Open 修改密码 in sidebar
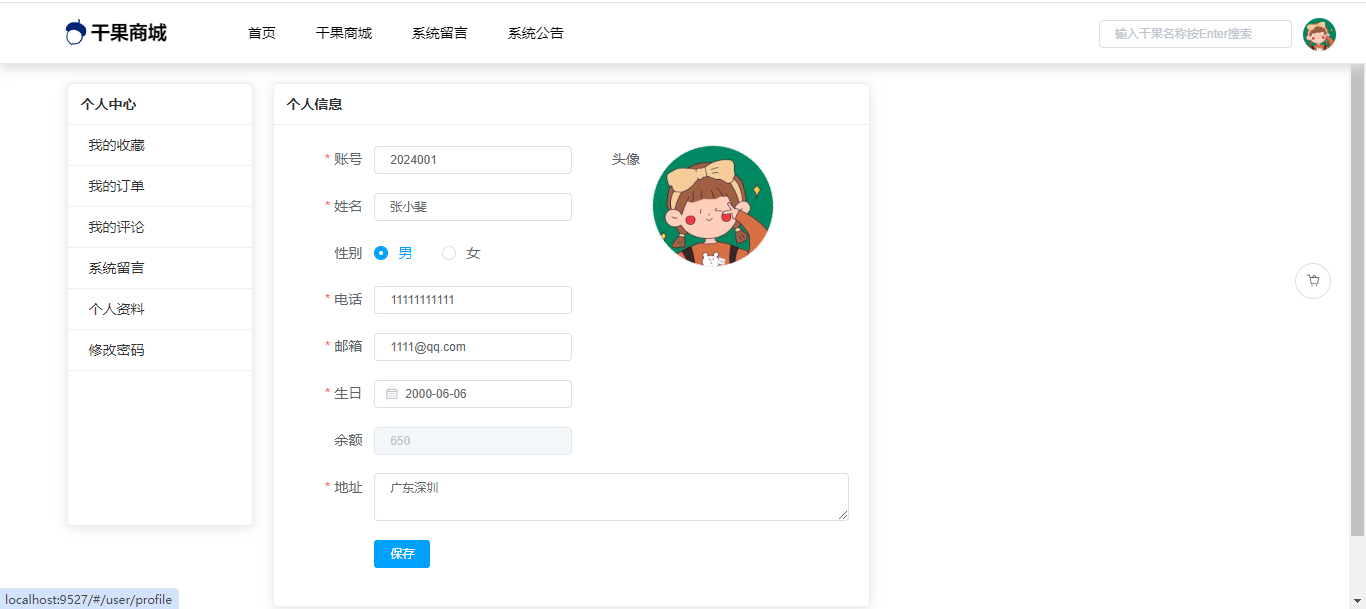The image size is (1366, 609). click(160, 350)
